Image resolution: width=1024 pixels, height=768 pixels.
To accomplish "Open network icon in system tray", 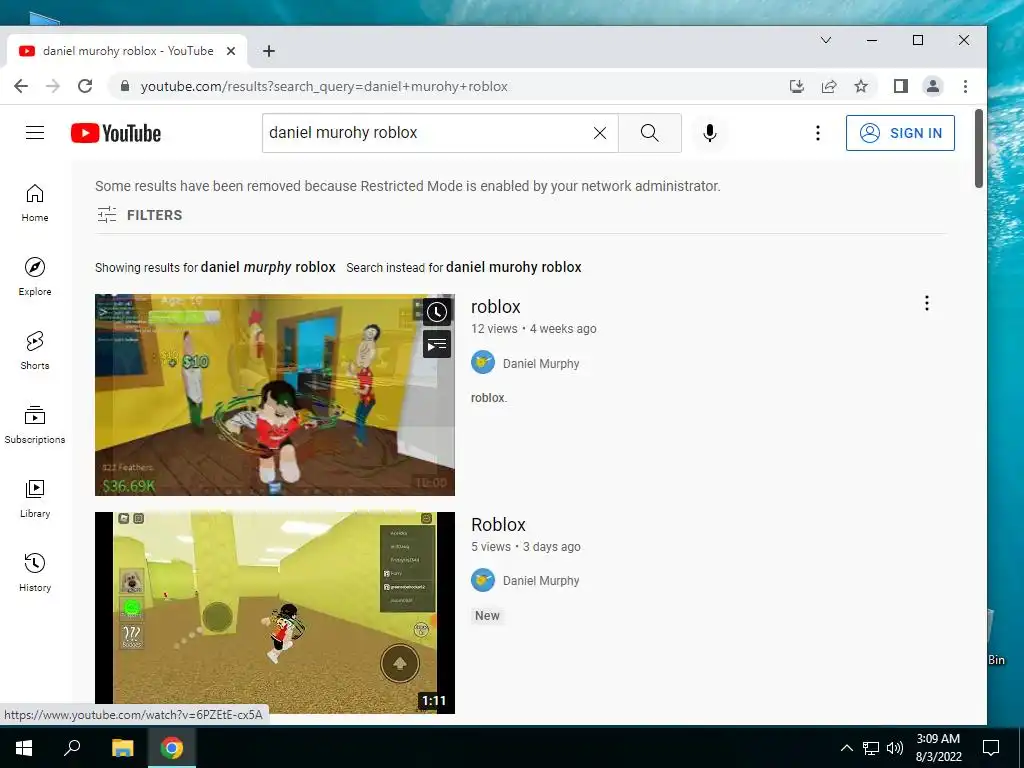I will [x=871, y=748].
